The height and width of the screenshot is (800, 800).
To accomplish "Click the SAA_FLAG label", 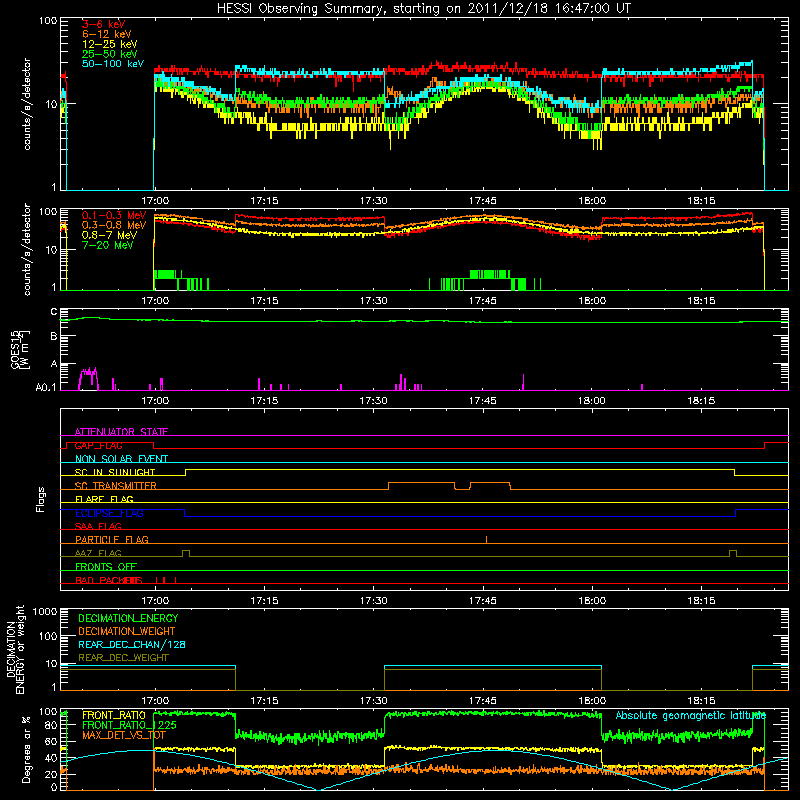I will (98, 526).
